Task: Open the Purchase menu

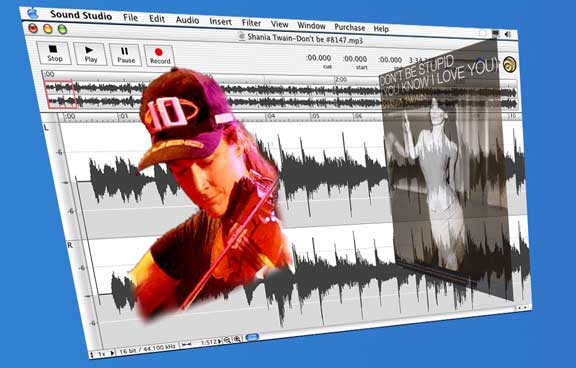Action: [x=349, y=27]
